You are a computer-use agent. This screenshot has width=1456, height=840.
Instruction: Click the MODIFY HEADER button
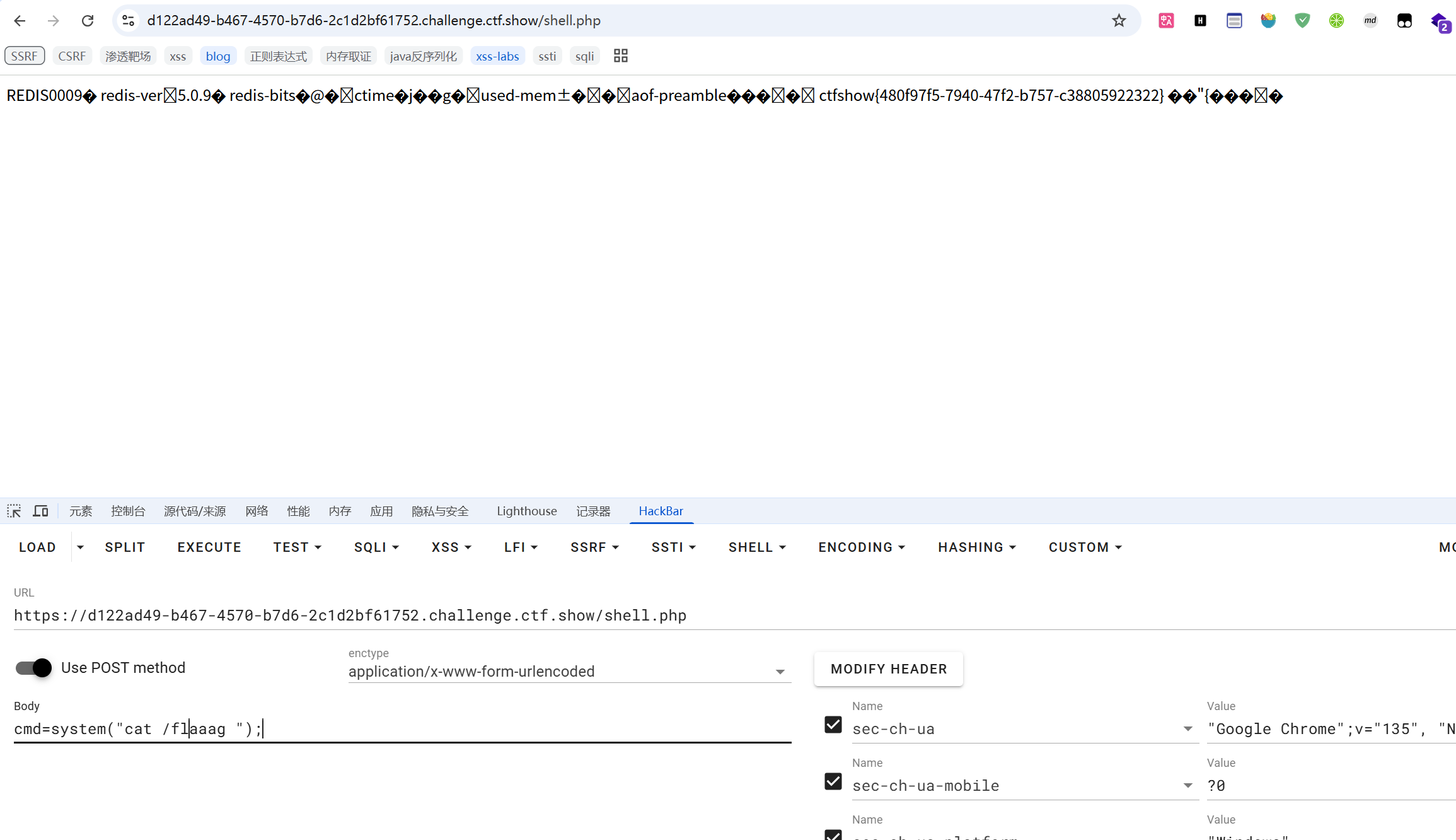pyautogui.click(x=888, y=669)
